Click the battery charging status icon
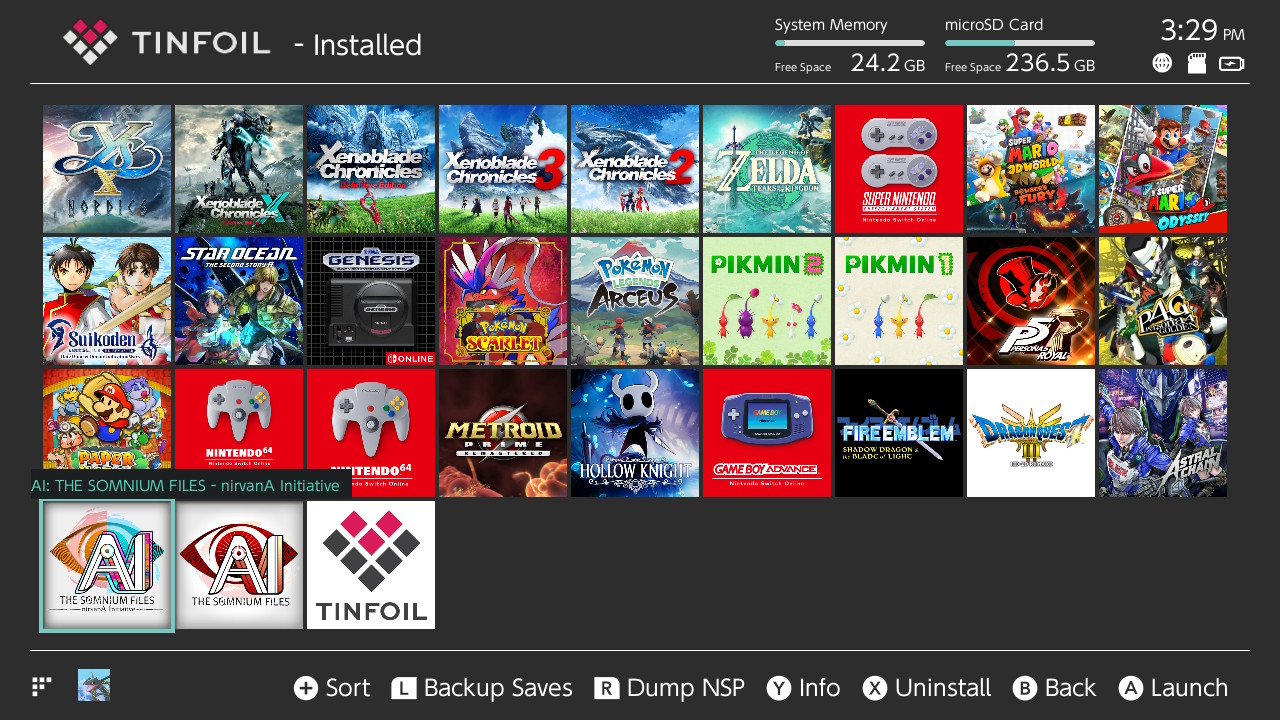The width and height of the screenshot is (1280, 720). click(1232, 63)
